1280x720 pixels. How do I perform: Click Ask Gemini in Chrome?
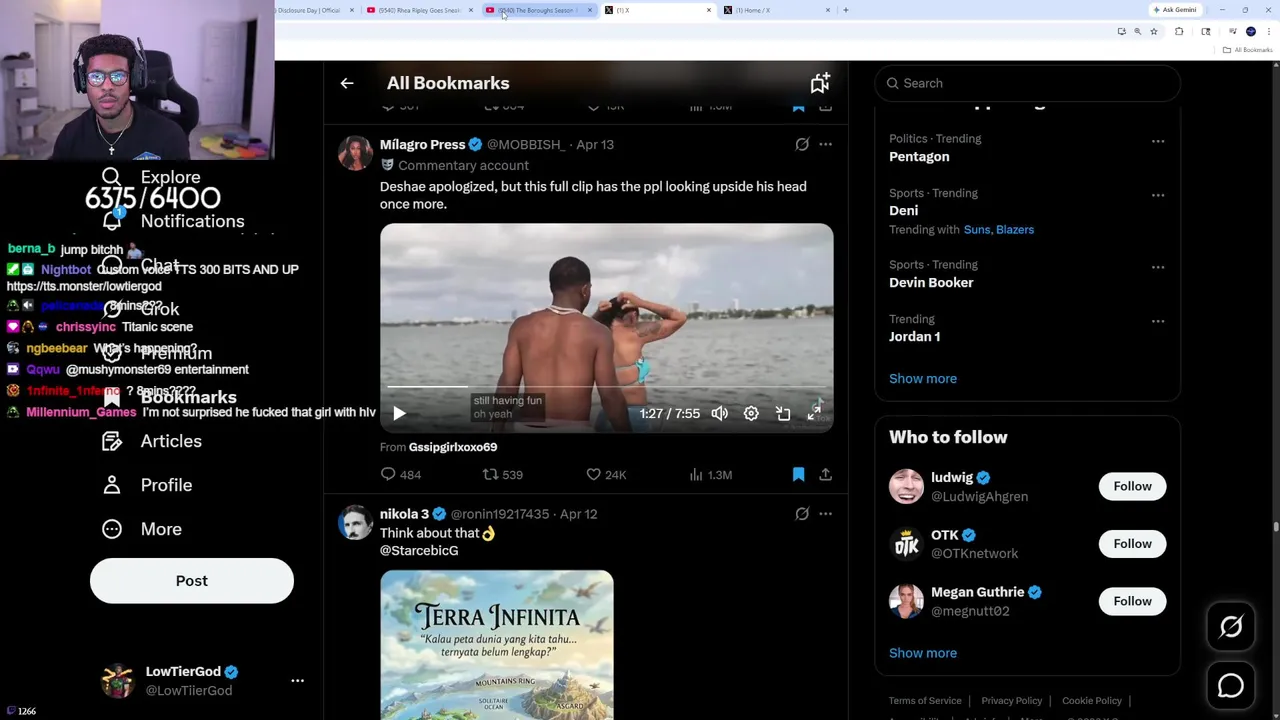click(1174, 10)
